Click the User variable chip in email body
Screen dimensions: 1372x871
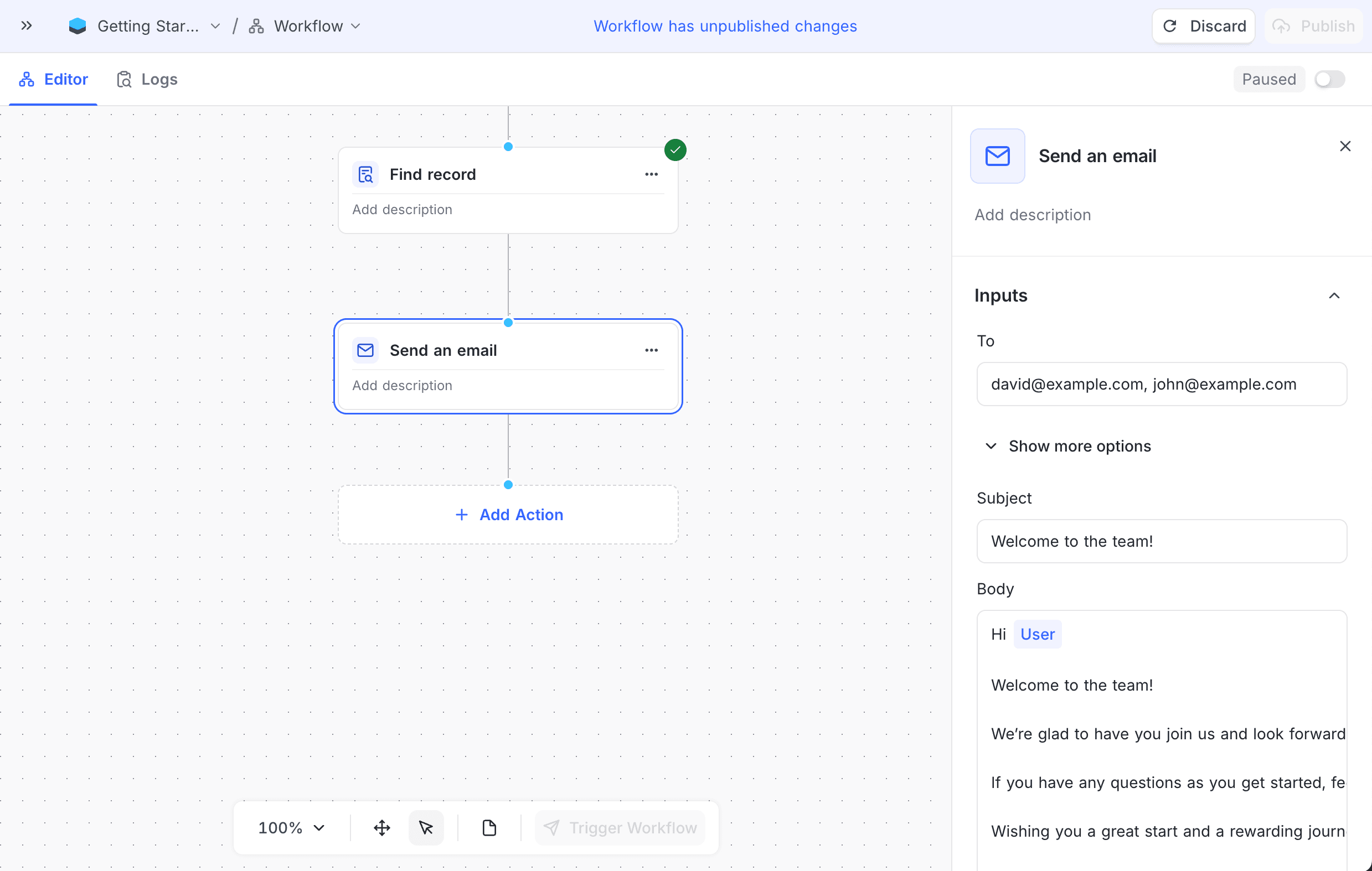coord(1037,634)
